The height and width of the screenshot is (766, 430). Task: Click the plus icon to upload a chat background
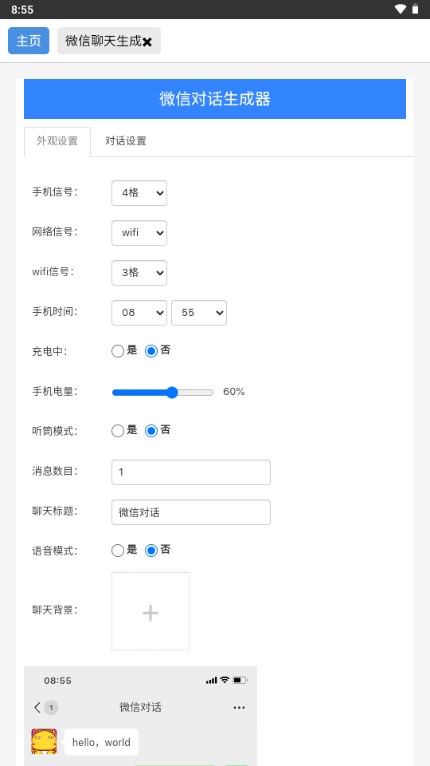(150, 611)
